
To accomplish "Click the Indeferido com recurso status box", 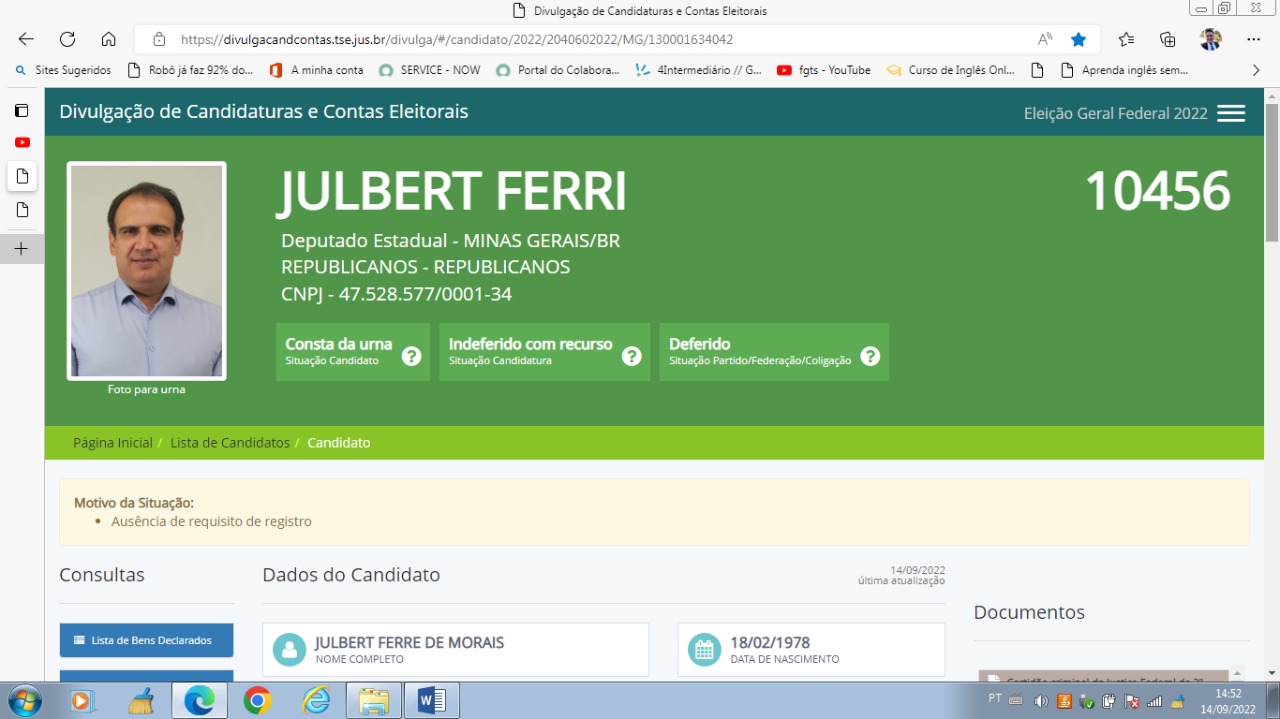I will pyautogui.click(x=544, y=351).
